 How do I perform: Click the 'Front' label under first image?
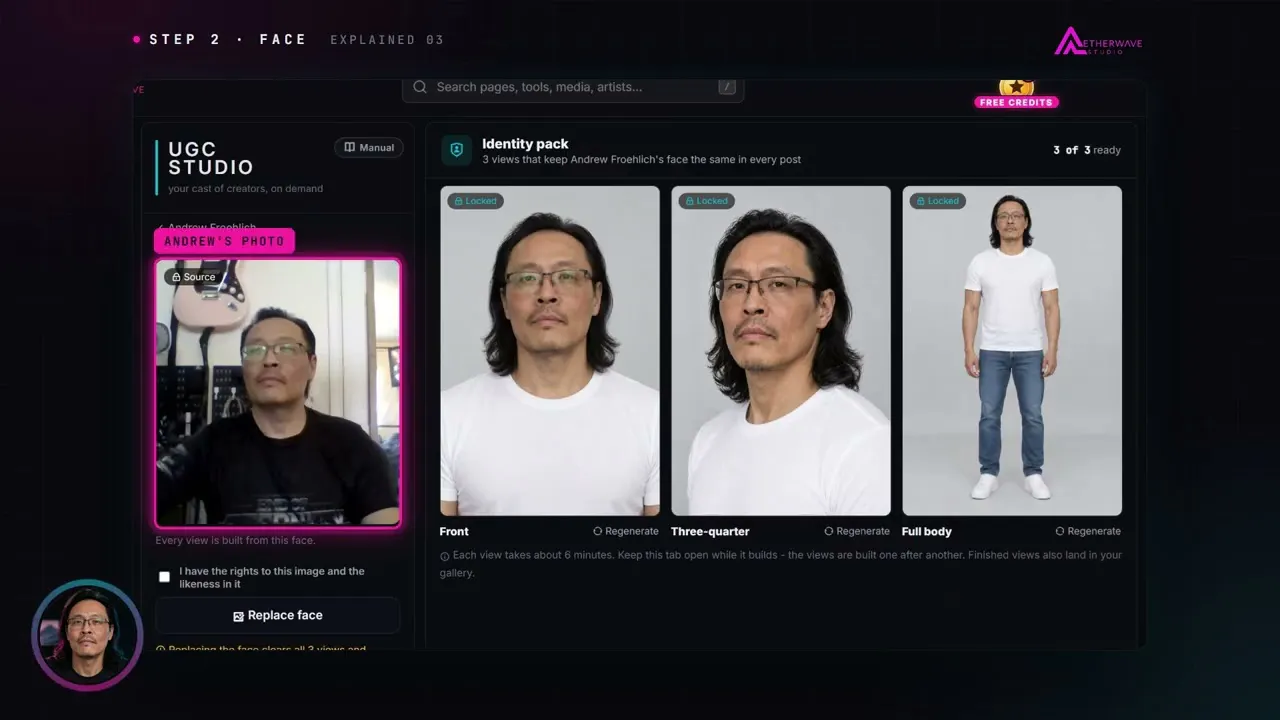pyautogui.click(x=454, y=531)
